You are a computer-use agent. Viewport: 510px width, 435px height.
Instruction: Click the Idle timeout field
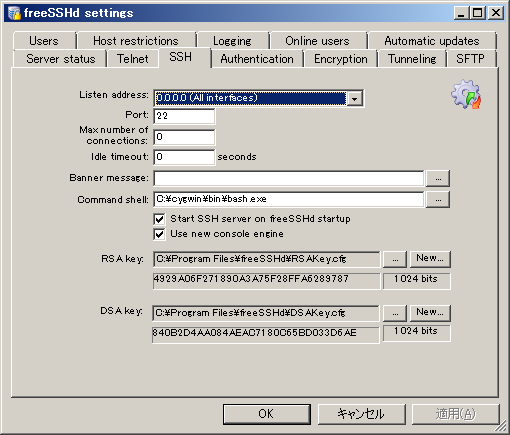(x=184, y=157)
